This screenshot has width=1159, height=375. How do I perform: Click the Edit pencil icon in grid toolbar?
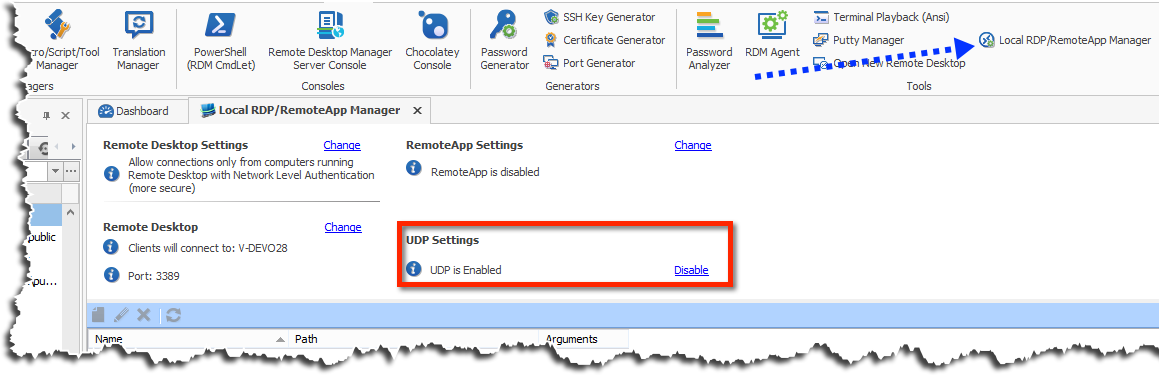(122, 315)
